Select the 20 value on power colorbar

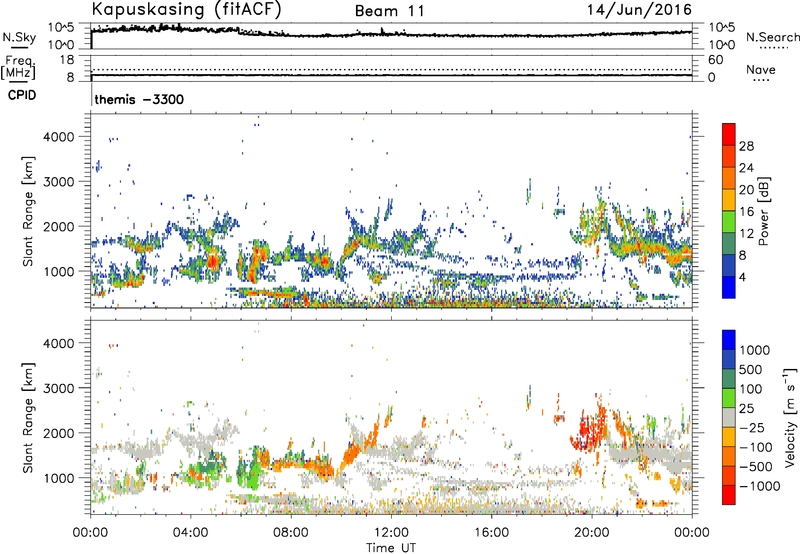click(x=746, y=190)
